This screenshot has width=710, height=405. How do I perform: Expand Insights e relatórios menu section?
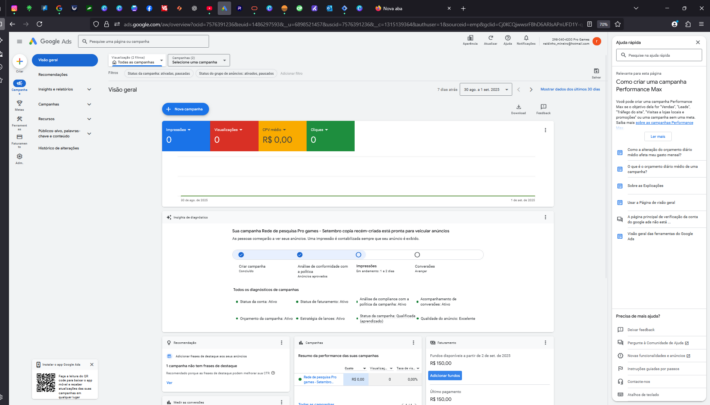coord(89,89)
